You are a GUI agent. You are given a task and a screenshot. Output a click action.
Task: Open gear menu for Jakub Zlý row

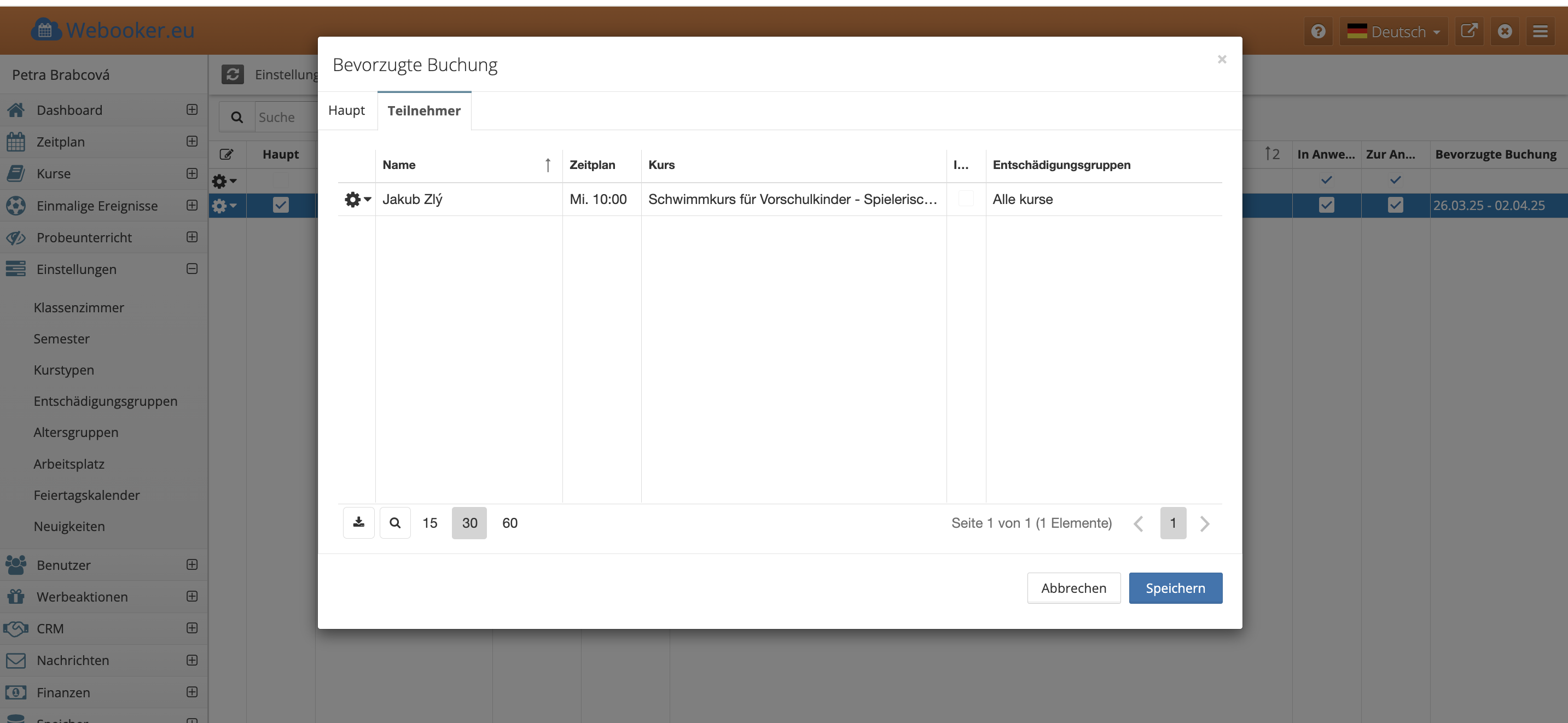[x=357, y=199]
